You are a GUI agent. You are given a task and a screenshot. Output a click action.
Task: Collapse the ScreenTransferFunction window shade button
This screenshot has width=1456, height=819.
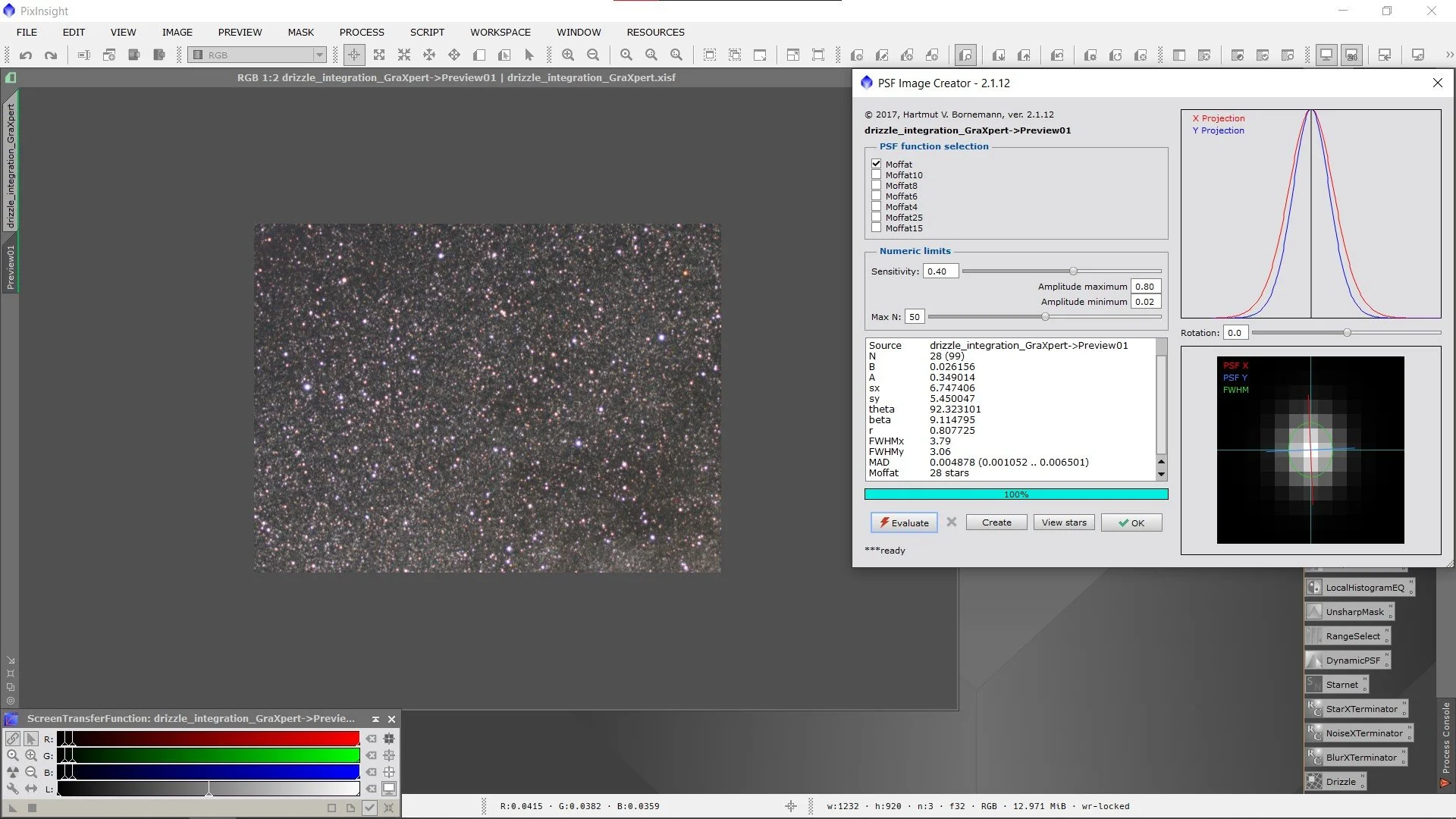[x=375, y=719]
